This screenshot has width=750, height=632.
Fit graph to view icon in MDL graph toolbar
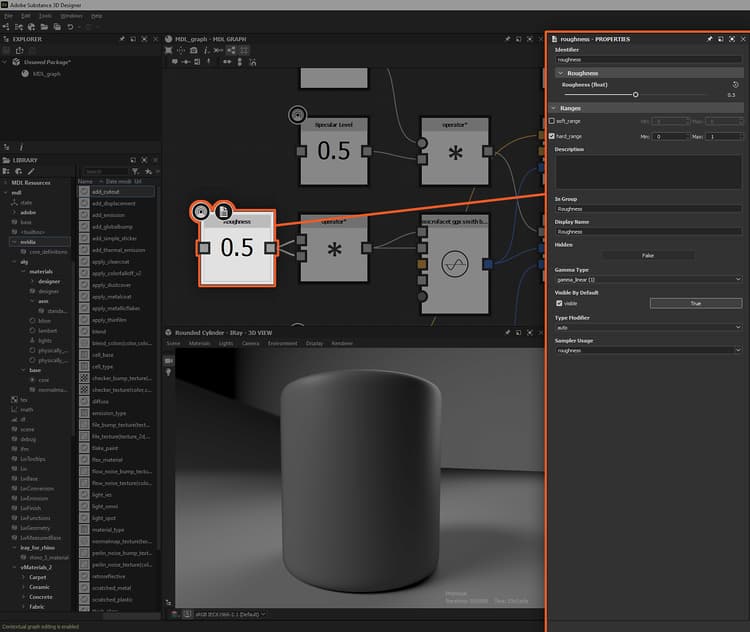(169, 50)
